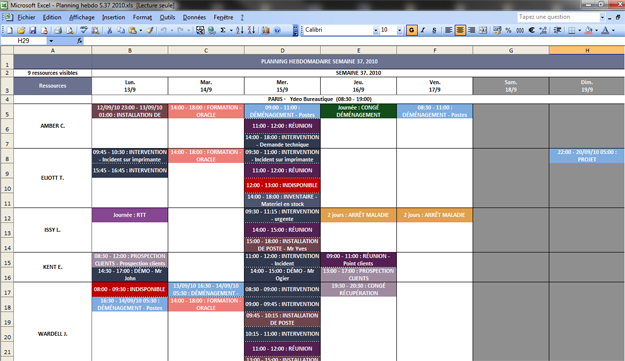Viewport: 625px width, 361px height.
Task: Apply the Font Color A button
Action: click(605, 30)
